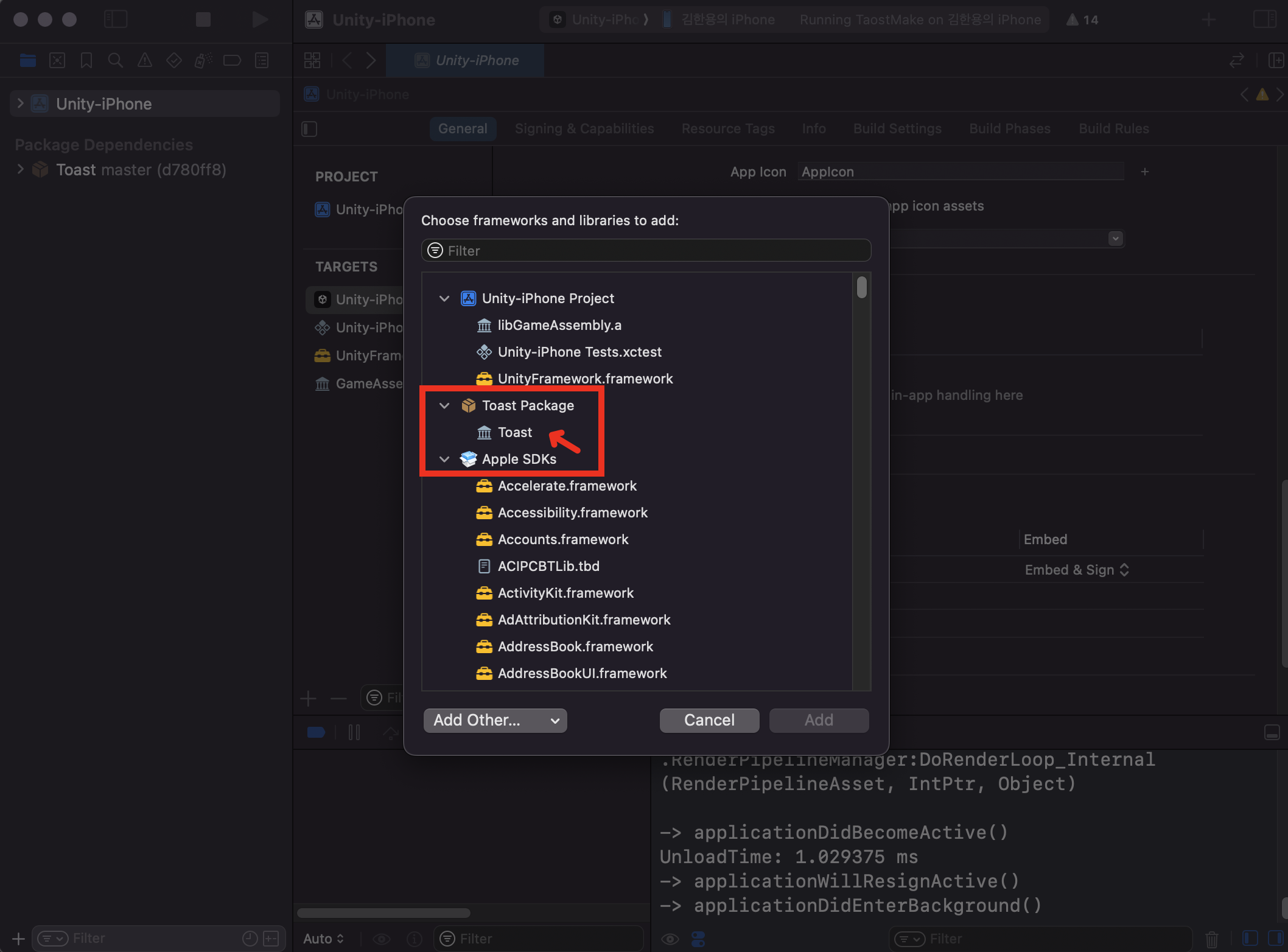The image size is (1288, 952).
Task: Switch to Signing & Capabilities tab
Action: [x=584, y=128]
